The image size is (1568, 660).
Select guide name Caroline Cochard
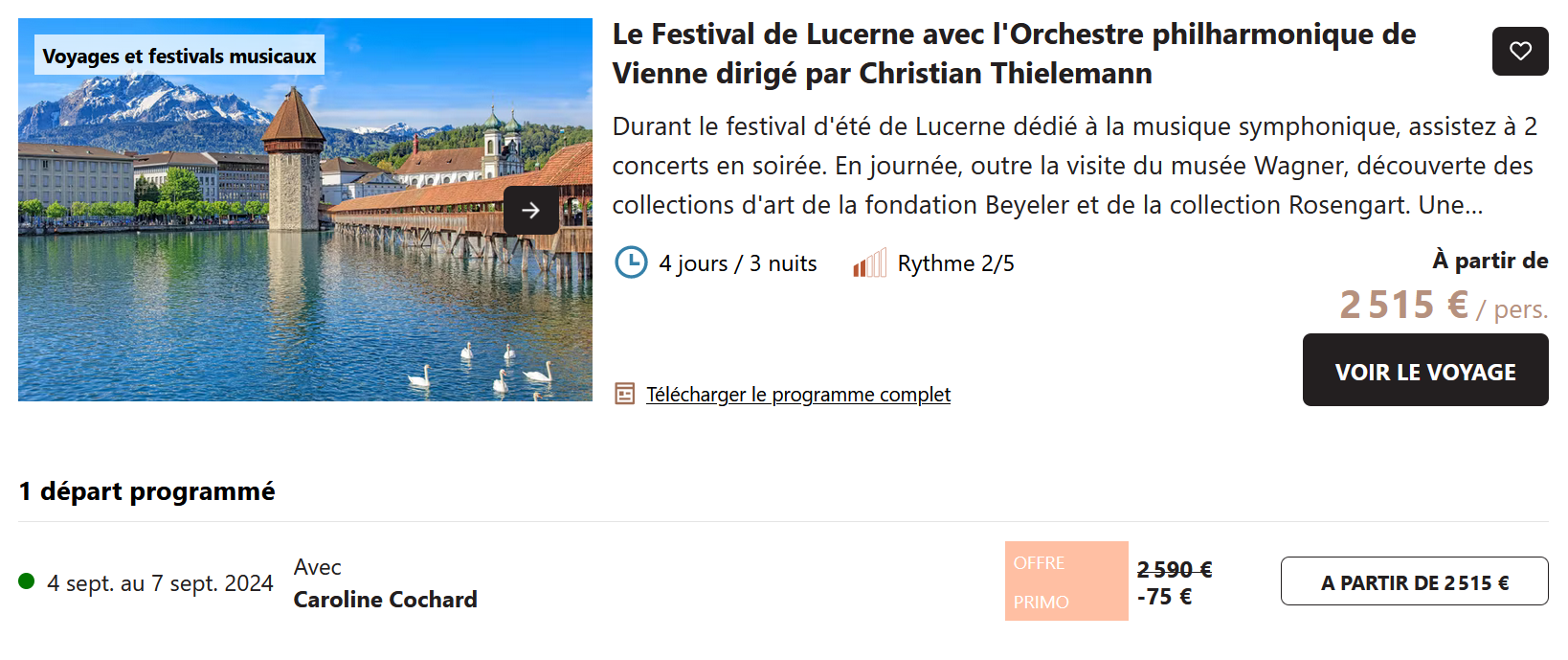385,600
